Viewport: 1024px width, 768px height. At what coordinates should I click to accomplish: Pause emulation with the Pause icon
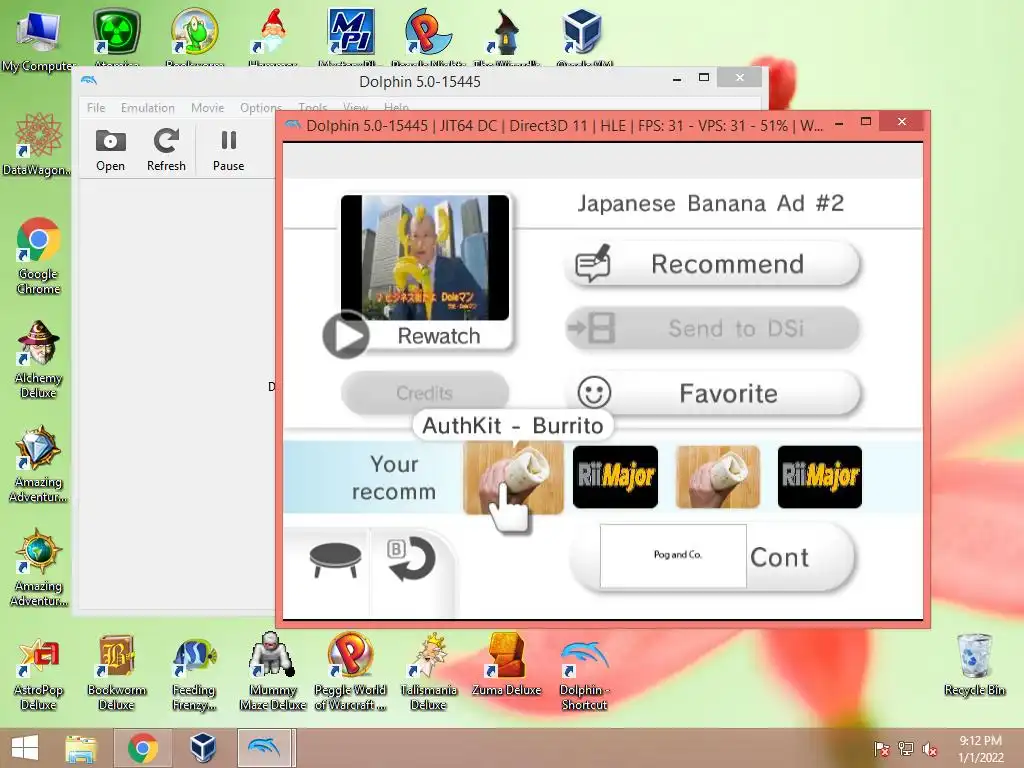point(229,150)
